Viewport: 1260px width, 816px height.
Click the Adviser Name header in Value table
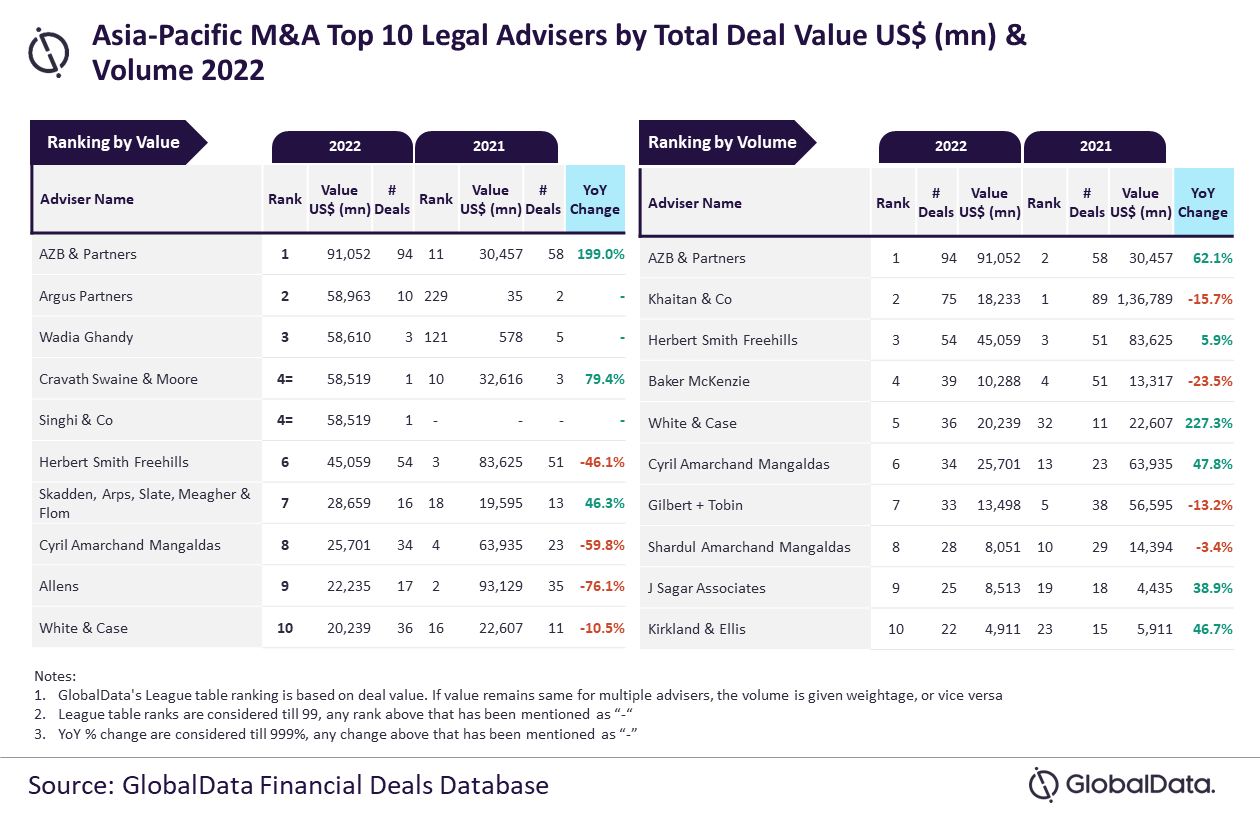point(87,199)
